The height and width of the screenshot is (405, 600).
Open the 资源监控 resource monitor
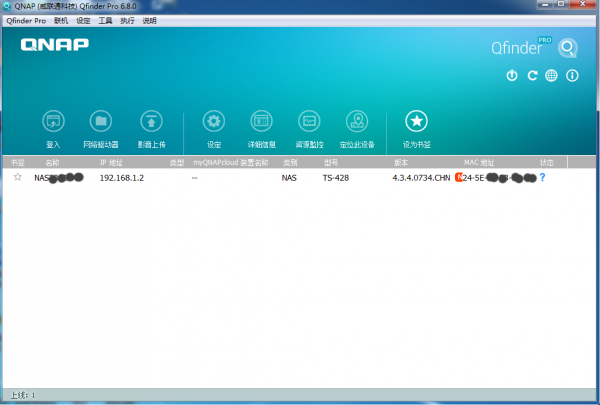click(x=309, y=122)
